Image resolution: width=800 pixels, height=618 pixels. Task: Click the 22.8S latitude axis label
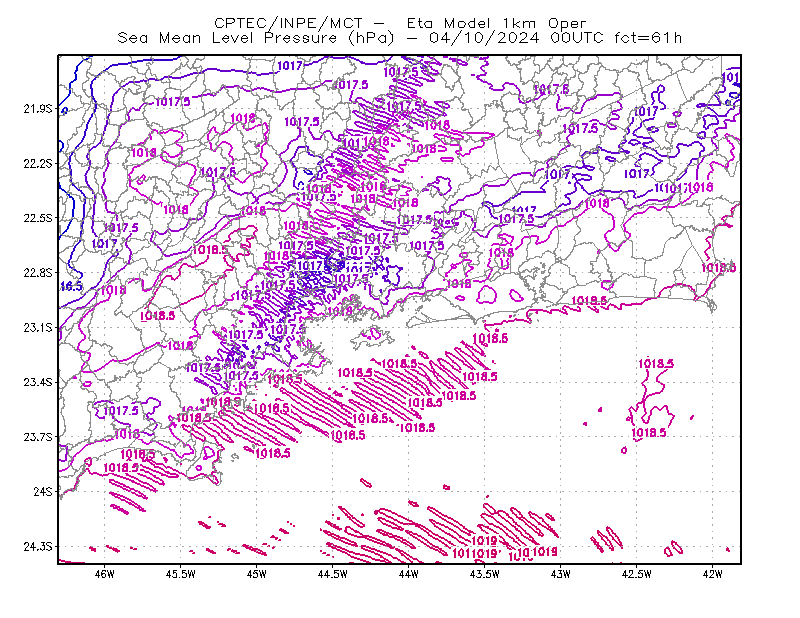click(37, 273)
